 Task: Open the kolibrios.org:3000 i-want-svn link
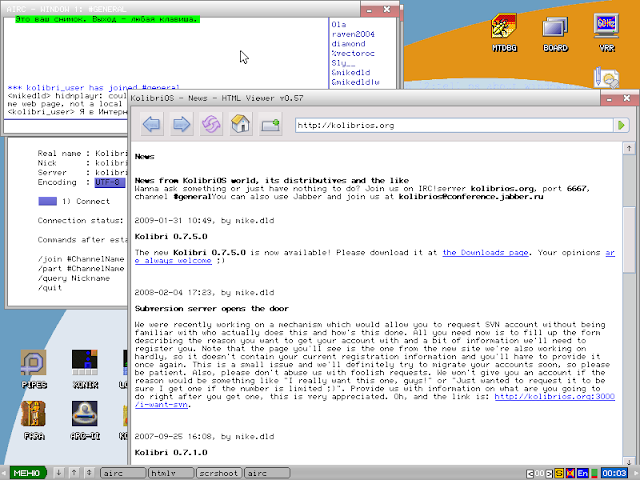tap(555, 397)
